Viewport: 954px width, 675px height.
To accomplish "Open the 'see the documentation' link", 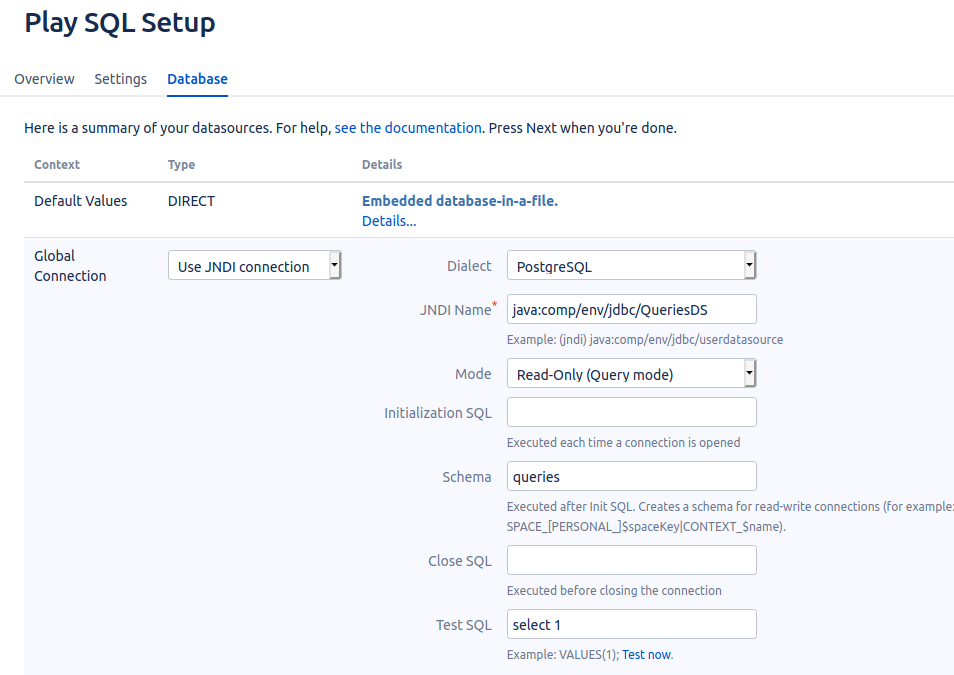I will (407, 128).
